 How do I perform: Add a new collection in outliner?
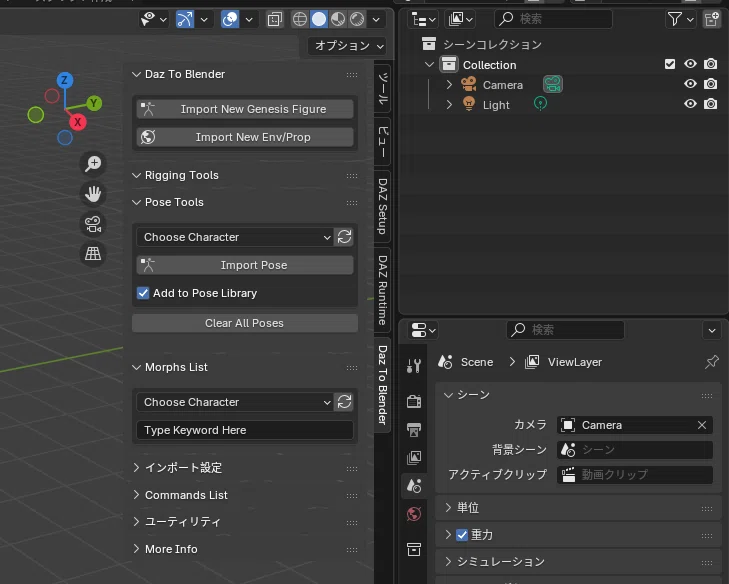711,19
